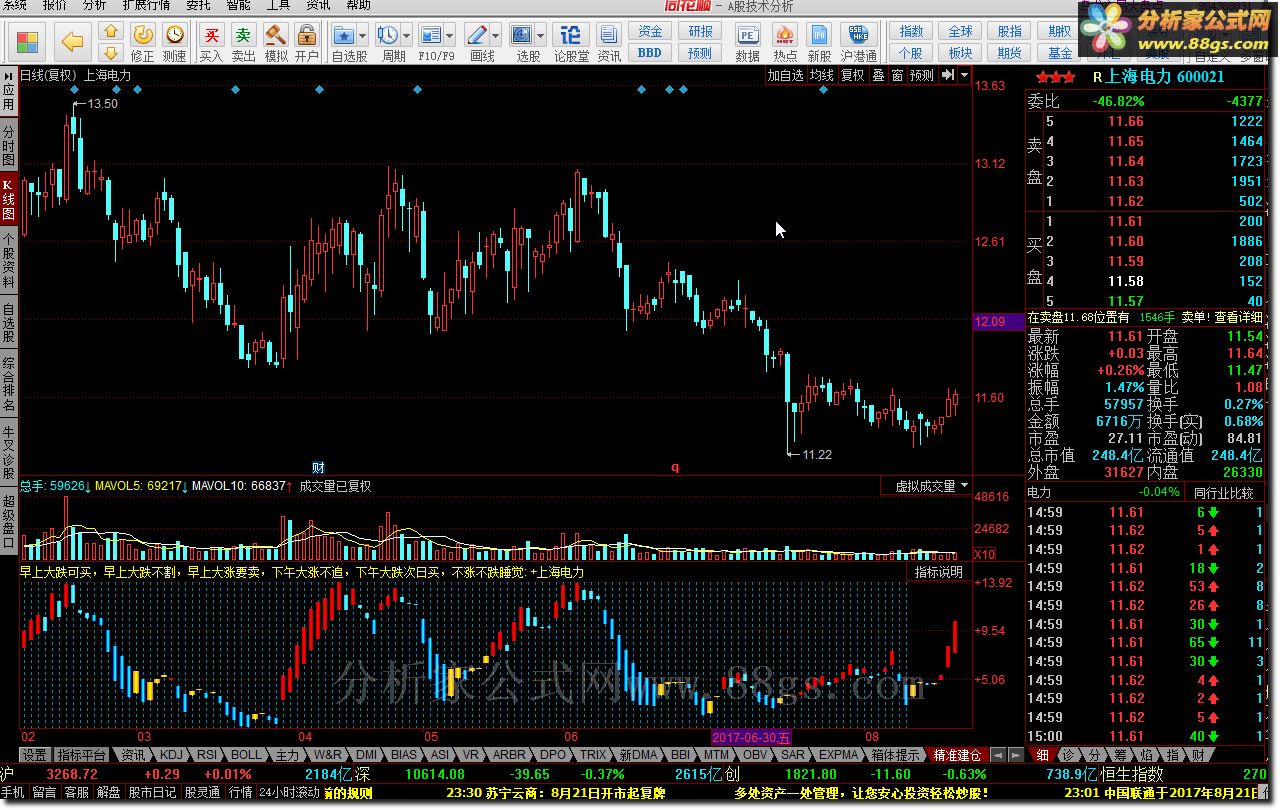Open dropdown arrow next to 周期

click(406, 35)
